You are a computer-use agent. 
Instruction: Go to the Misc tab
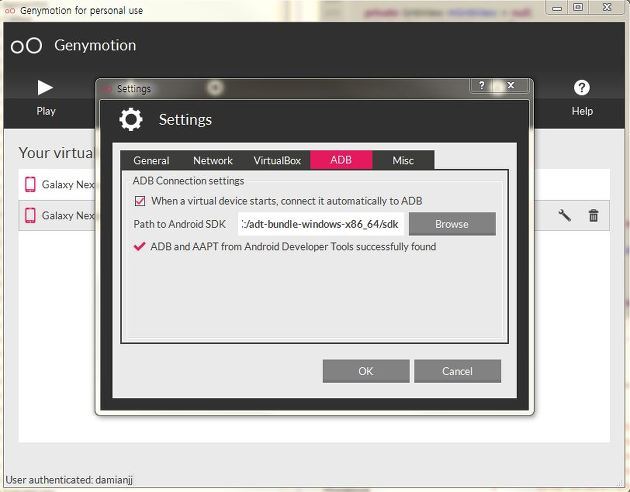click(403, 160)
